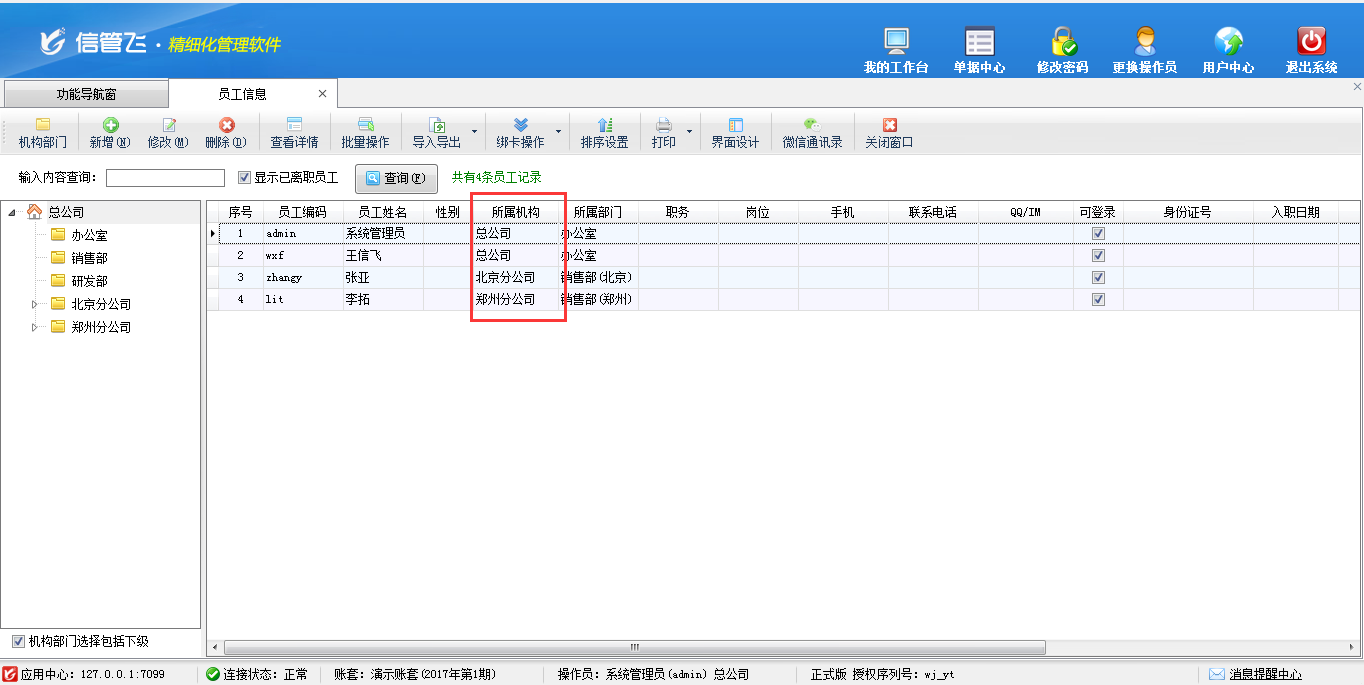Toggle 显示已离职员工 checkbox
Screen dimensions: 1364x685
pyautogui.click(x=245, y=178)
